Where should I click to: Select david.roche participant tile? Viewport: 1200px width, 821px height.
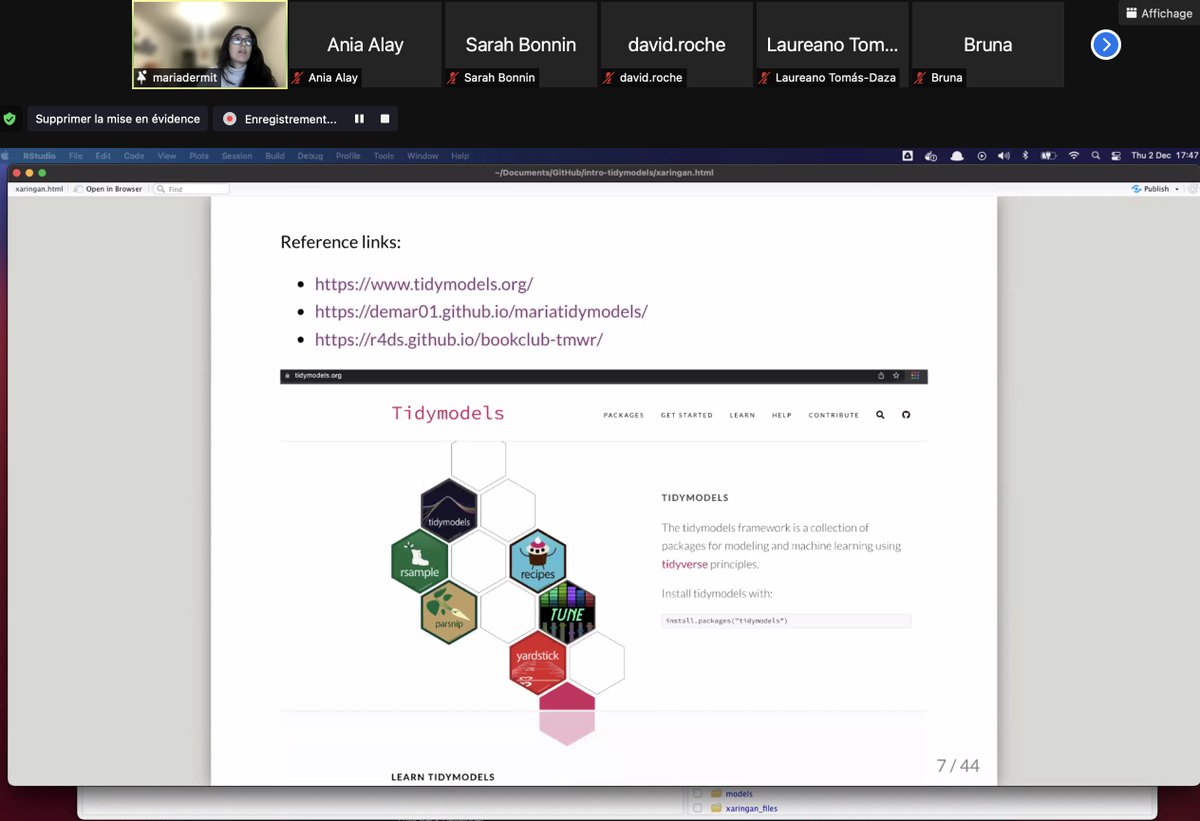pos(677,44)
